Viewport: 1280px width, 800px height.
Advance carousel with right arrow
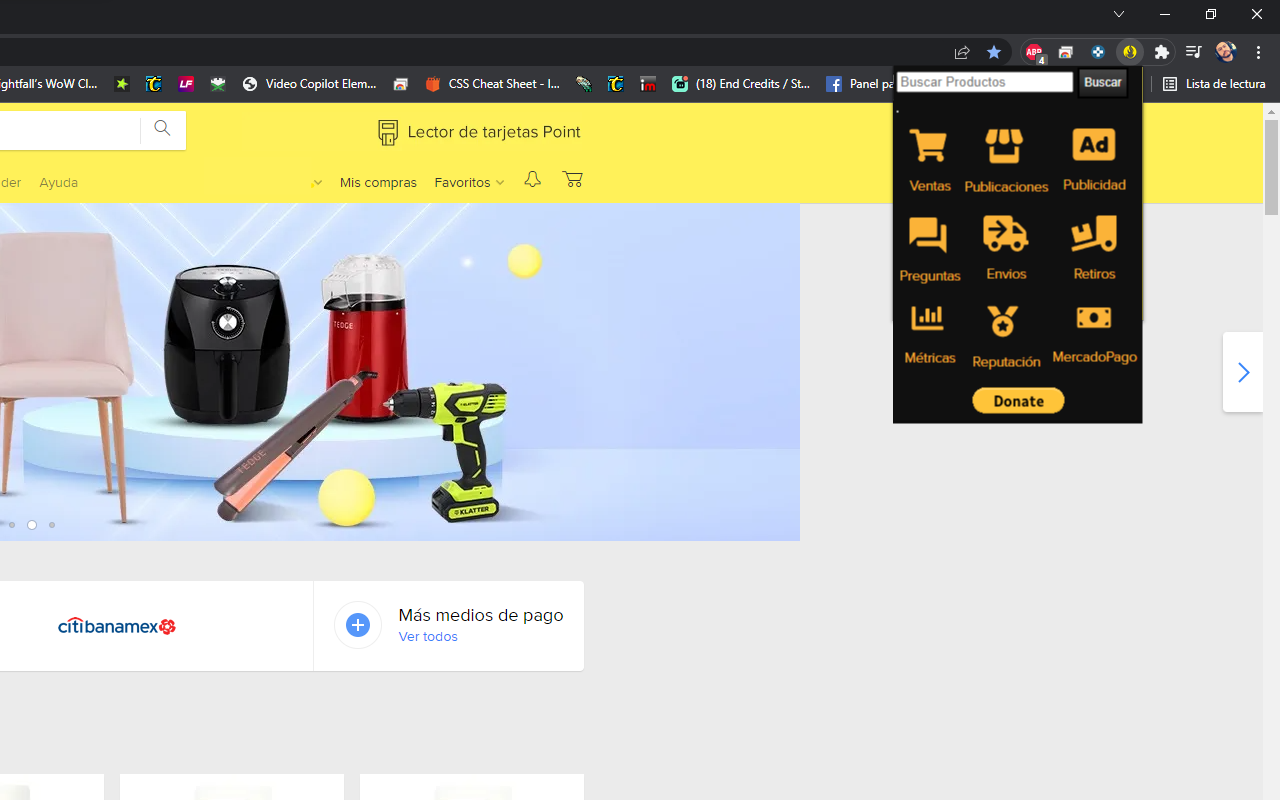point(1243,372)
